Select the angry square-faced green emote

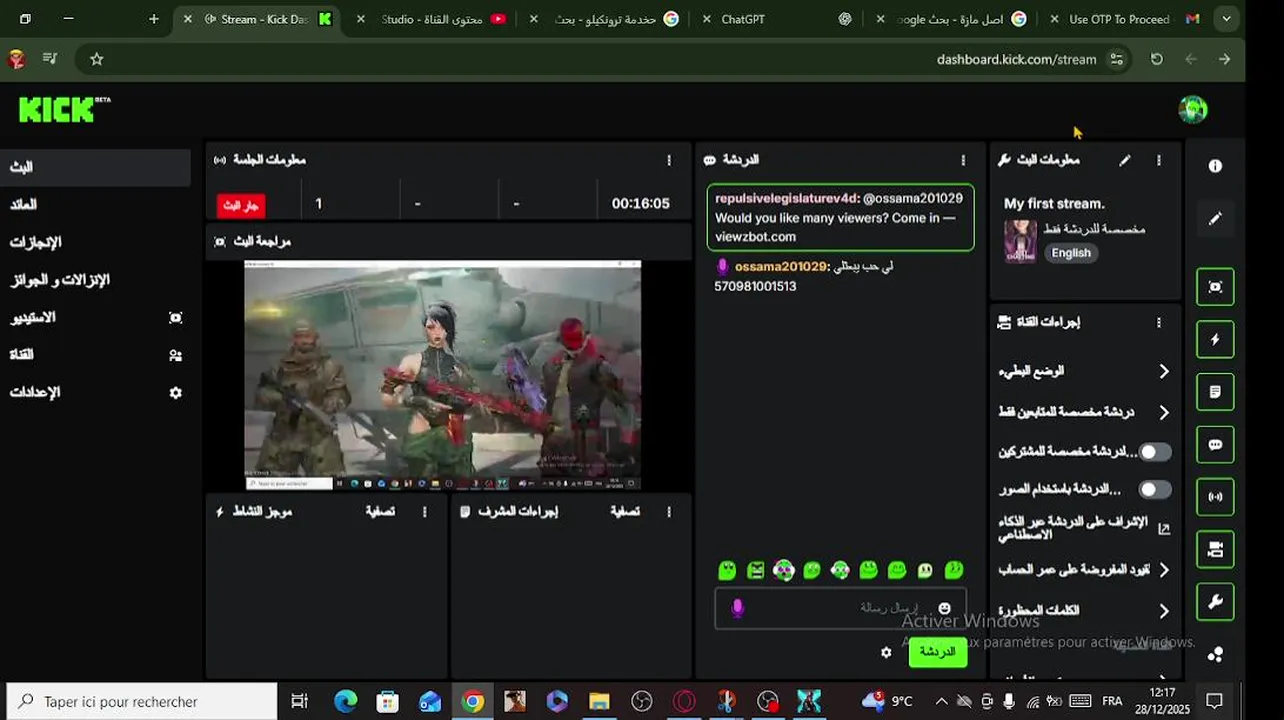755,570
